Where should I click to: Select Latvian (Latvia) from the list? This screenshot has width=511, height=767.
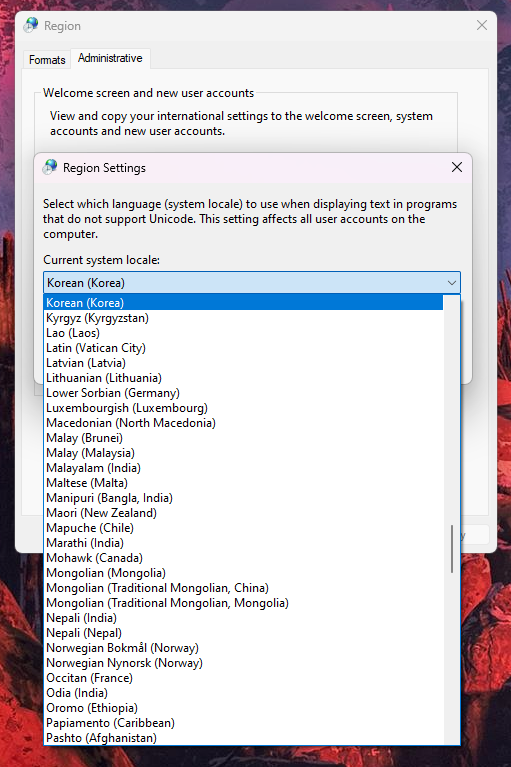tap(244, 363)
